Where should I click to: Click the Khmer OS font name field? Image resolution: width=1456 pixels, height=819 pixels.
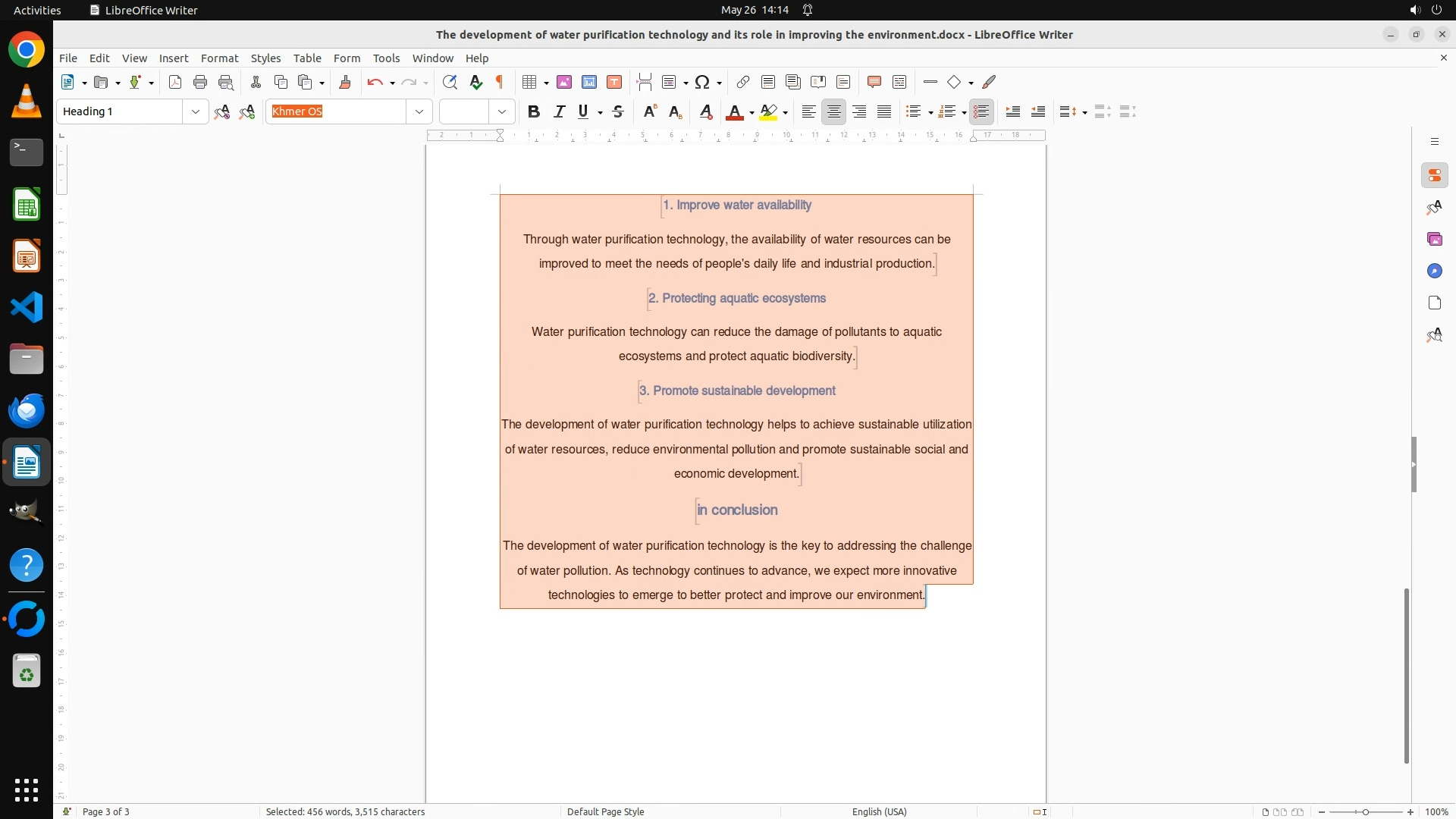coord(337,112)
